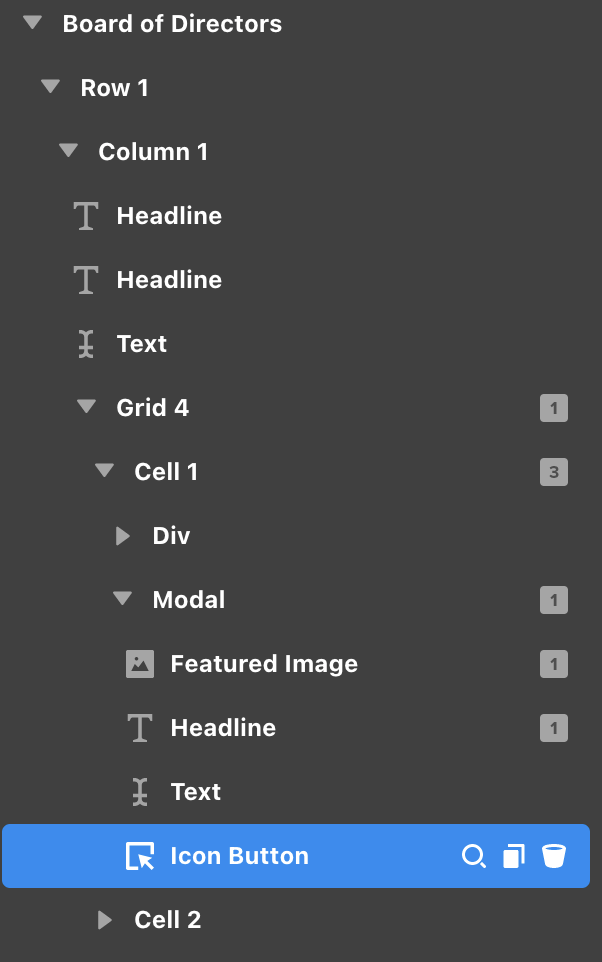Select the first Headline under Column 1
The image size is (602, 962).
(169, 216)
